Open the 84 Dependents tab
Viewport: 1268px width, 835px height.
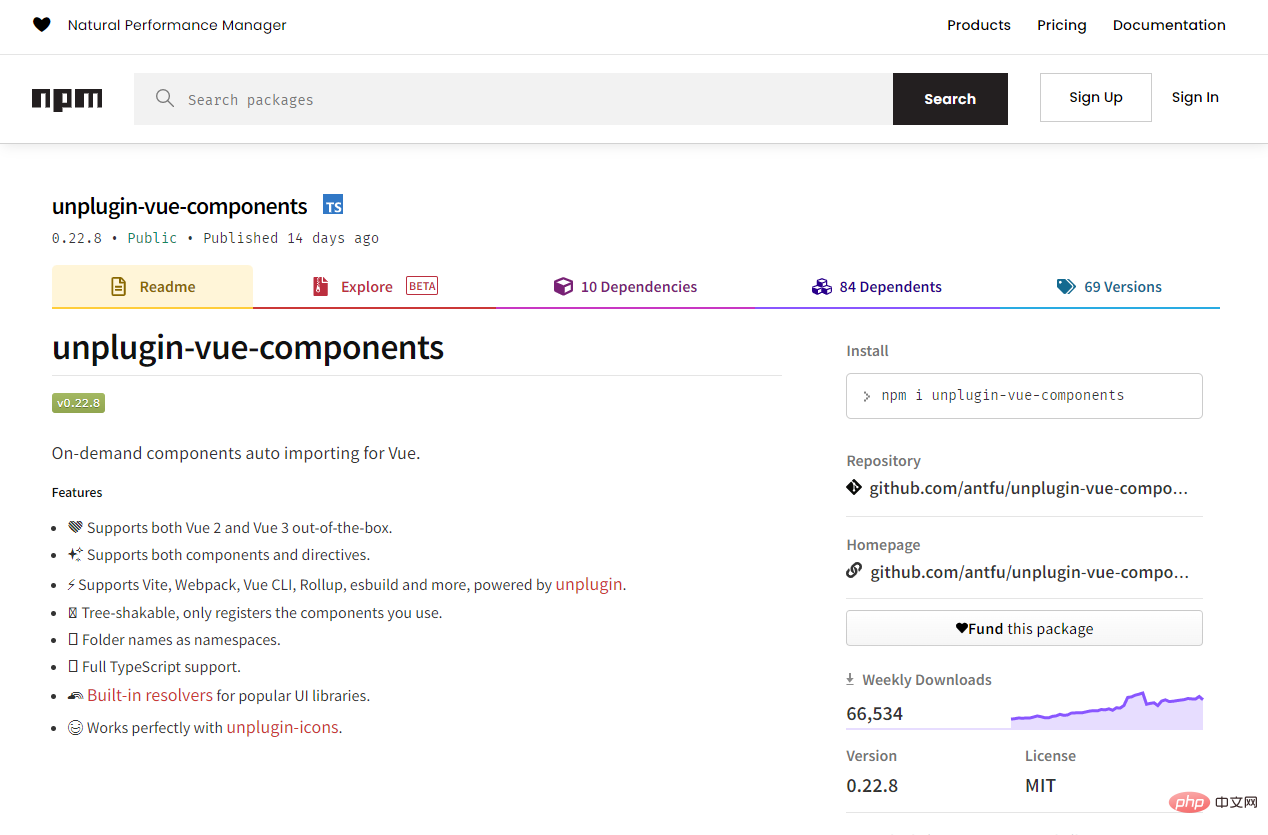[x=877, y=287]
